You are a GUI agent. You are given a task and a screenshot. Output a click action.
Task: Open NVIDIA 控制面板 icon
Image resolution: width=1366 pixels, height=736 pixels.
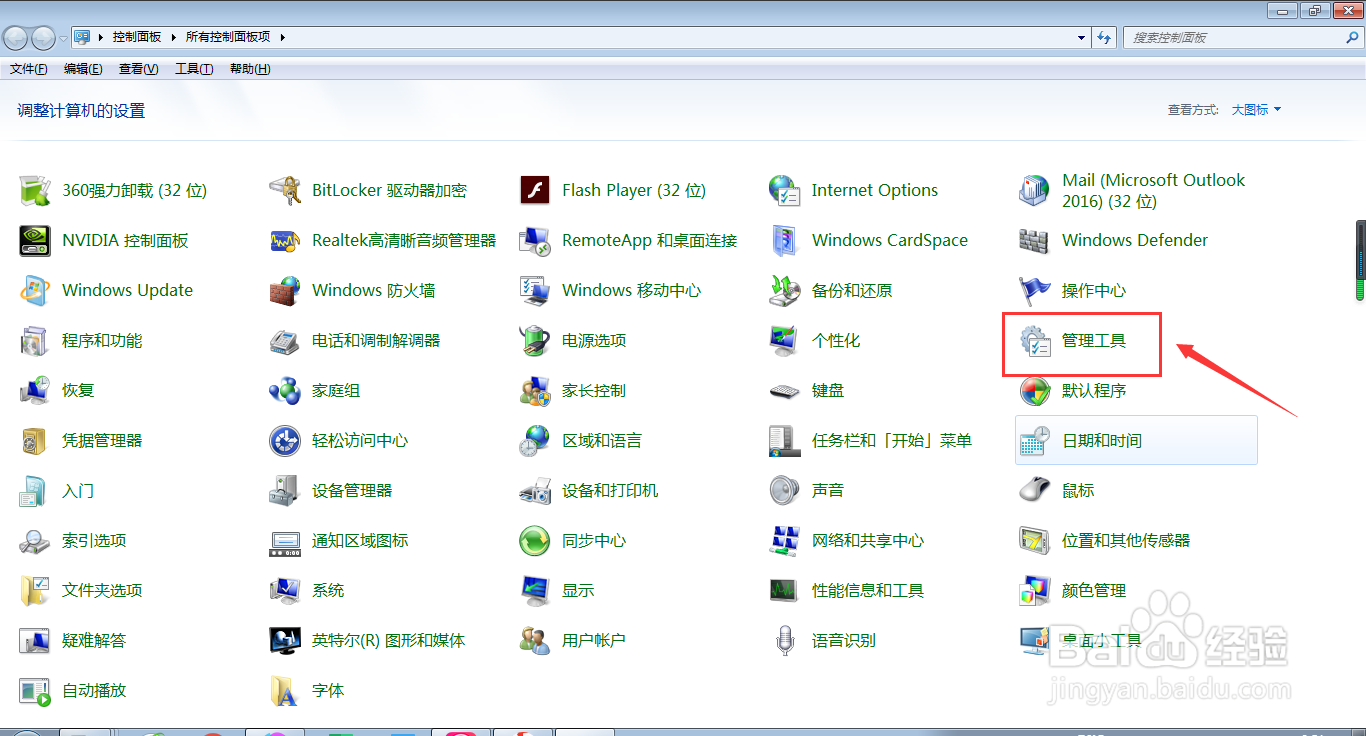35,240
